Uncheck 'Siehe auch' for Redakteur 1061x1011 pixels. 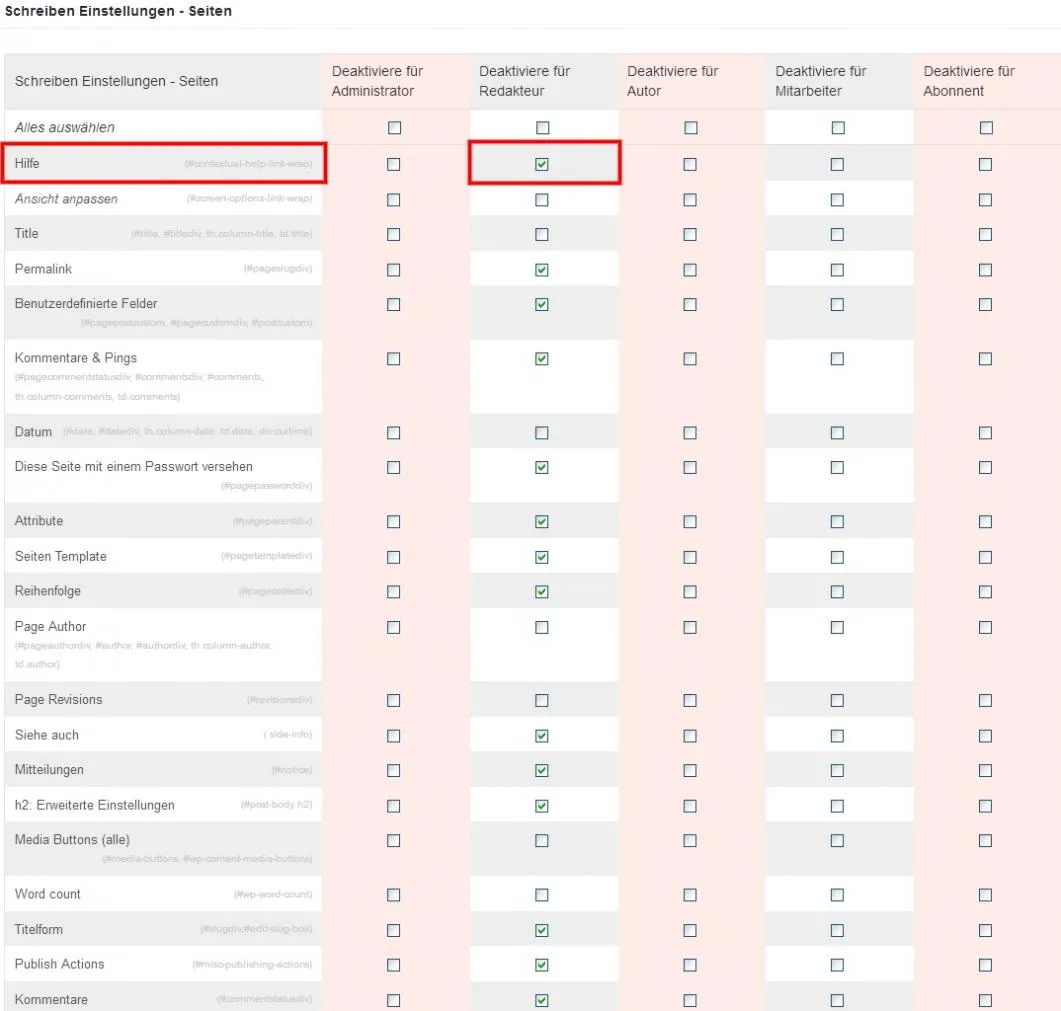[541, 736]
